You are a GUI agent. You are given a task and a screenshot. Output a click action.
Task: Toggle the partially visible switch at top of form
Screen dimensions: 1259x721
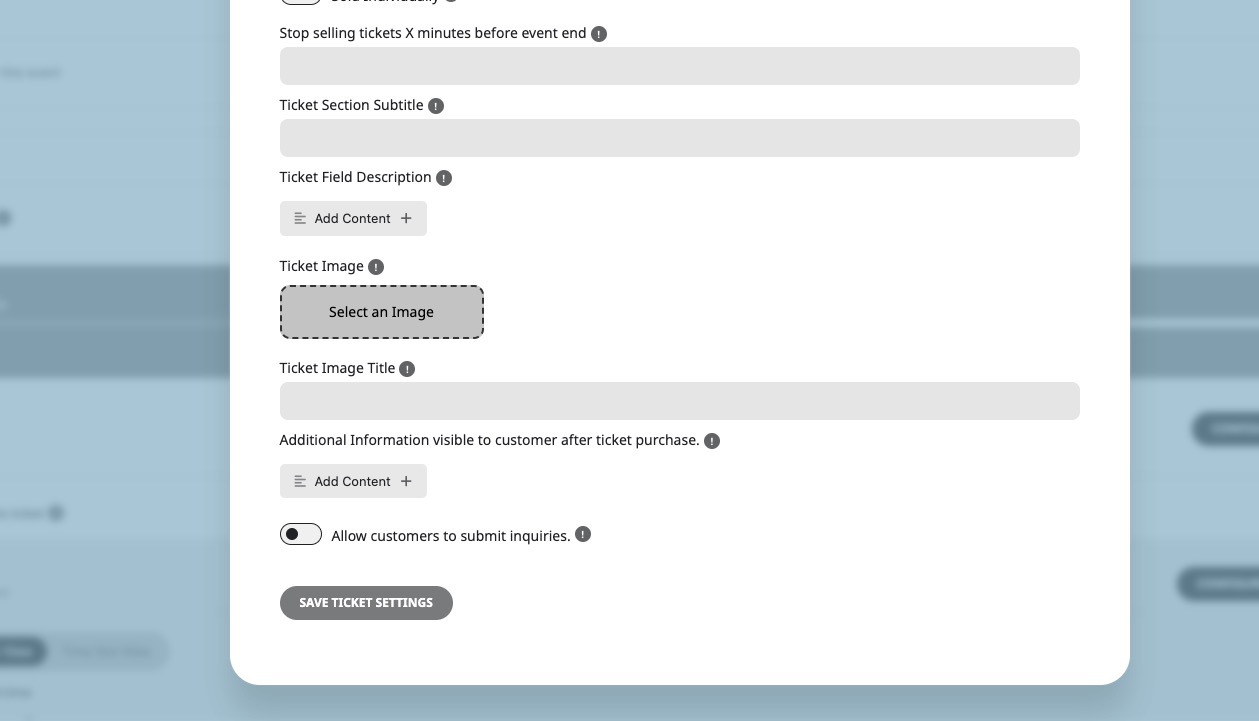301,2
